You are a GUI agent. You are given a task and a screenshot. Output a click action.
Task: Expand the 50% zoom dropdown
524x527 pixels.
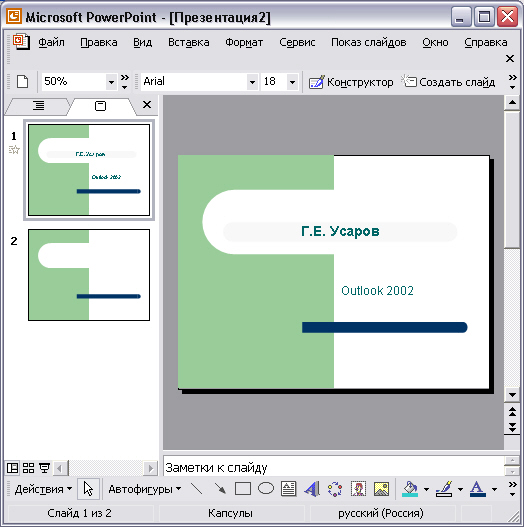tap(111, 82)
